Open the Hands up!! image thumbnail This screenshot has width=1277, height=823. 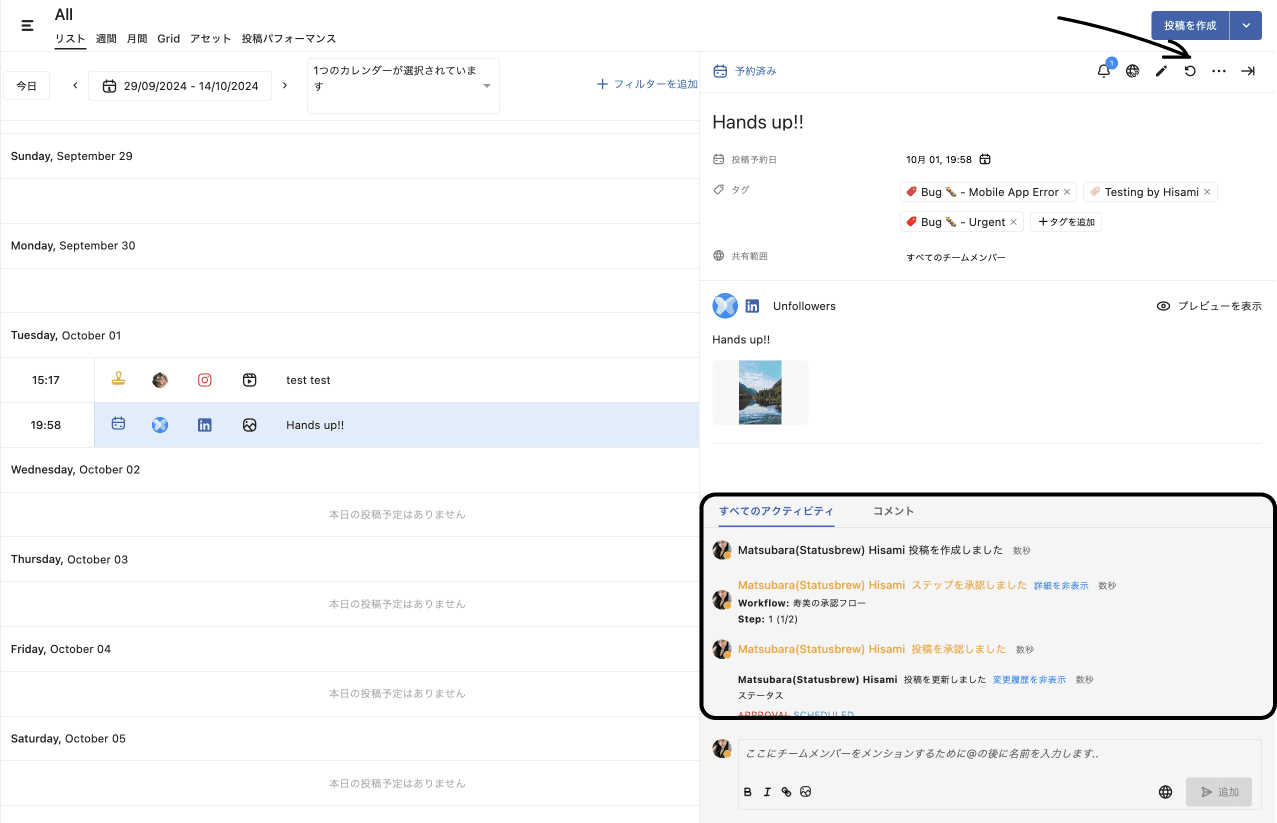tap(760, 393)
